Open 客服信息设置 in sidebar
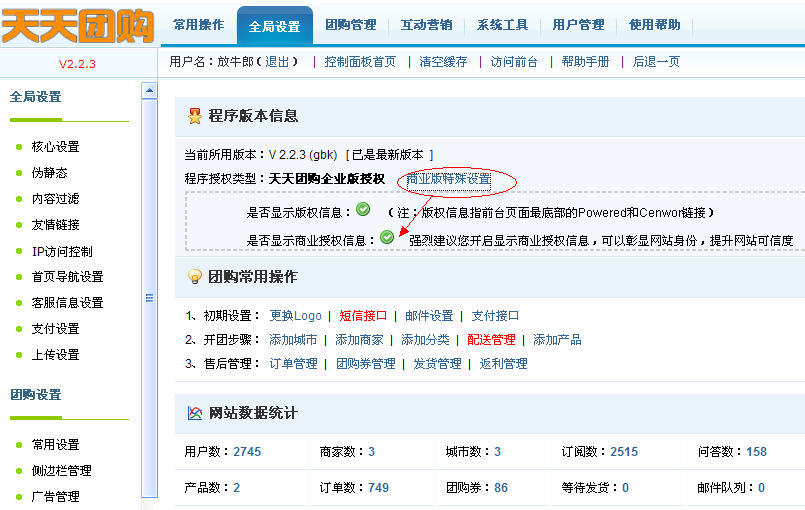The height and width of the screenshot is (510, 805). (x=67, y=303)
